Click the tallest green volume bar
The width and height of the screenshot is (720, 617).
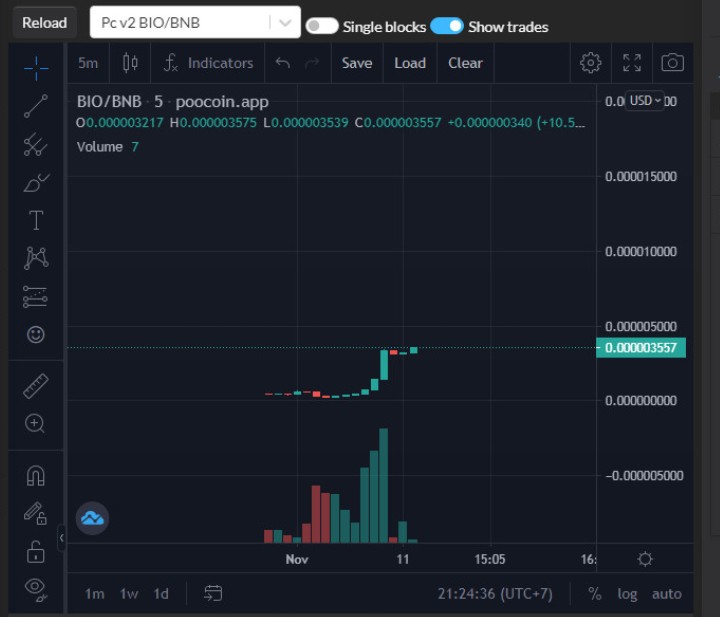click(383, 485)
